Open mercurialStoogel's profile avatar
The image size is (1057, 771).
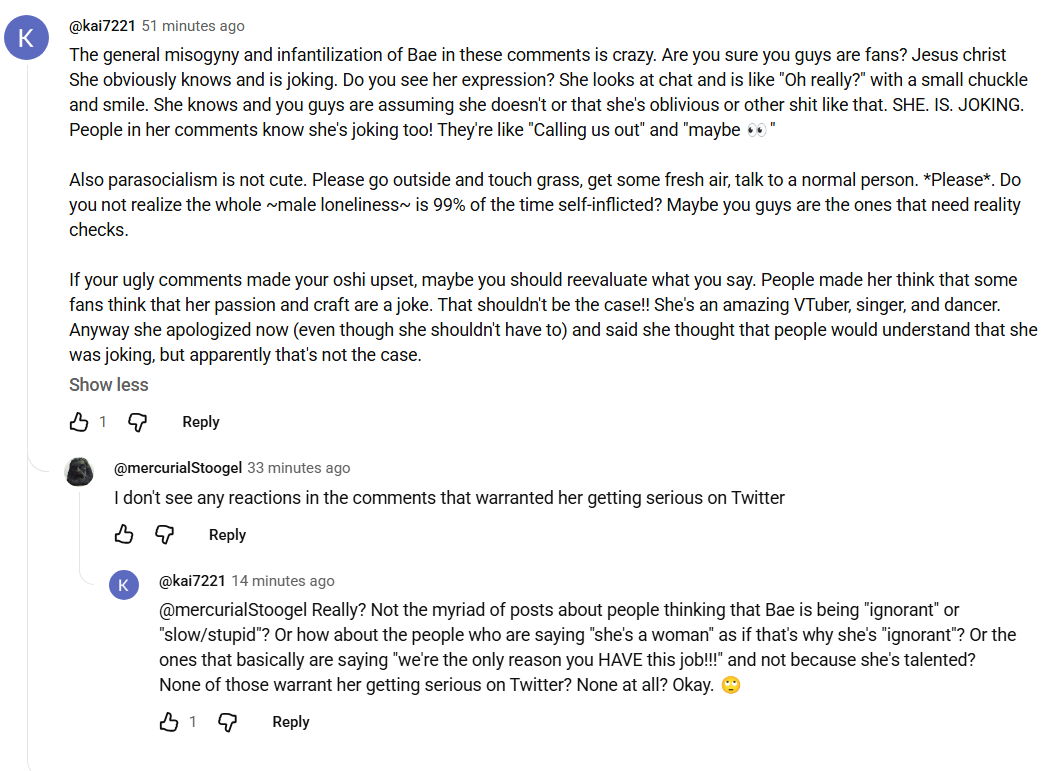pyautogui.click(x=79, y=471)
